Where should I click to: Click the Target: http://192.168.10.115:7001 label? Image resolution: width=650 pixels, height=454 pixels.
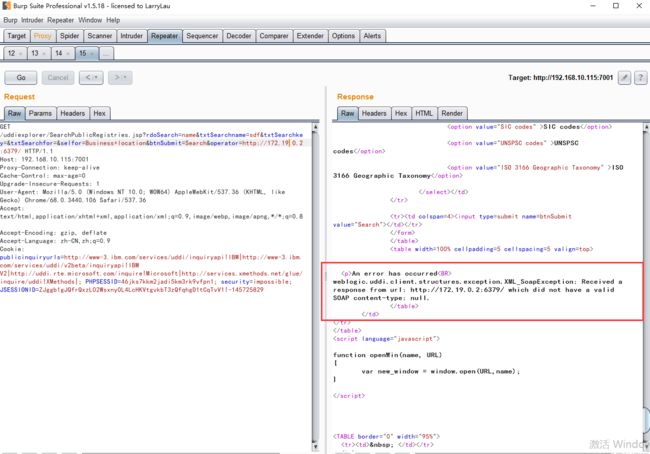pyautogui.click(x=560, y=78)
